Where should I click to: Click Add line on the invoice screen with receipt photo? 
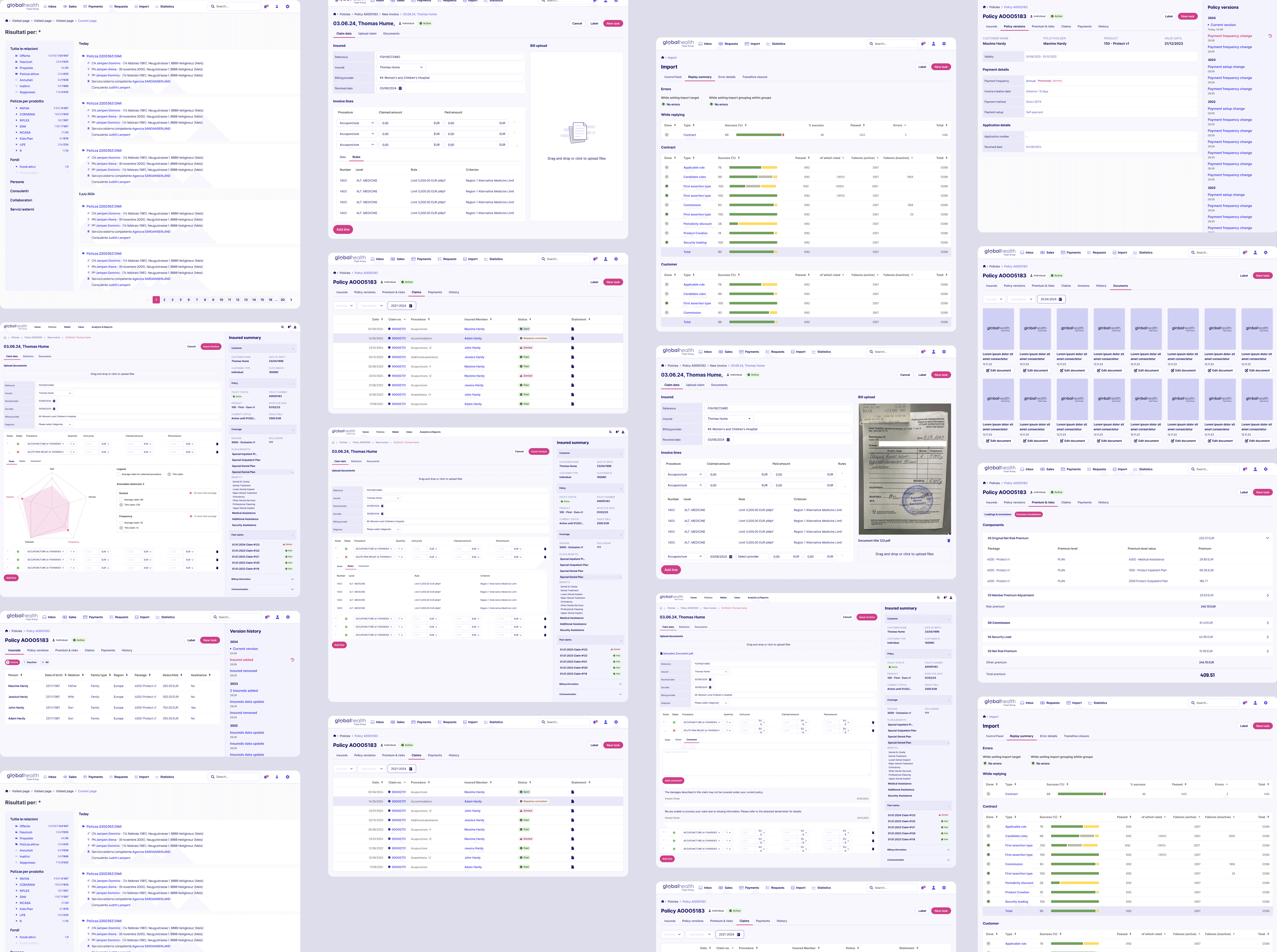coord(671,570)
